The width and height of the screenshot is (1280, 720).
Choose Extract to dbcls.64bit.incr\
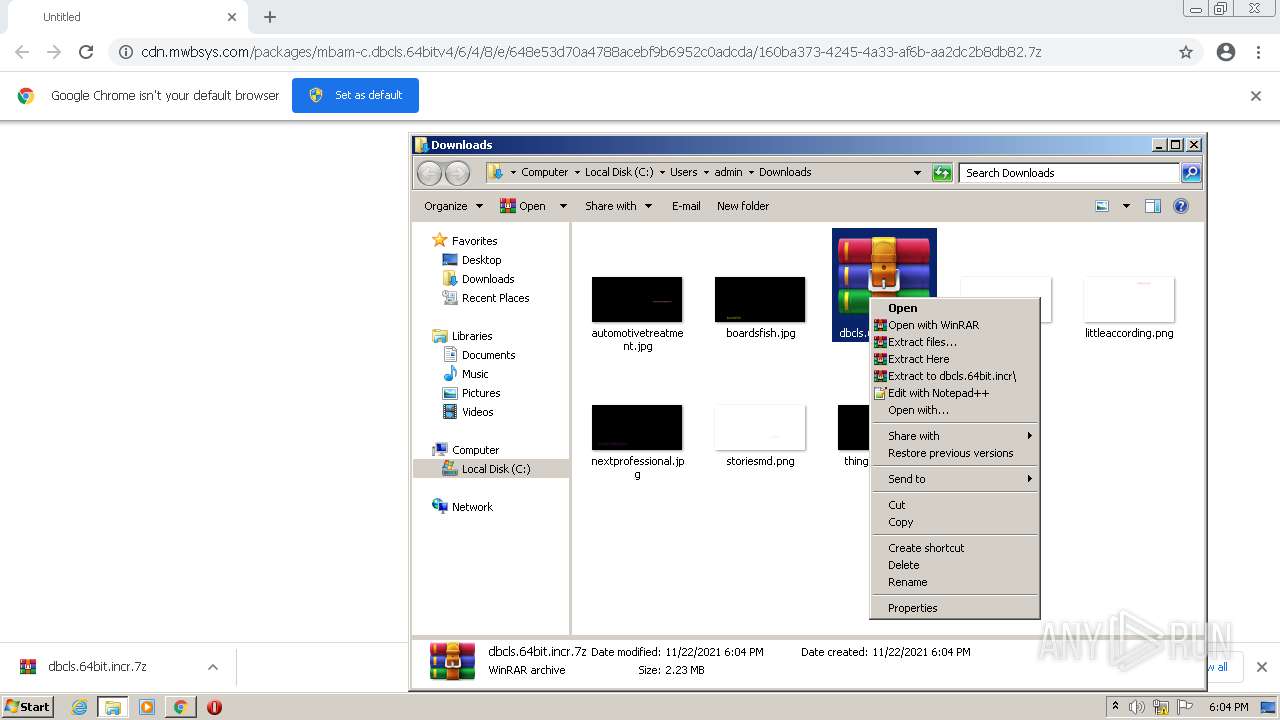(x=955, y=376)
